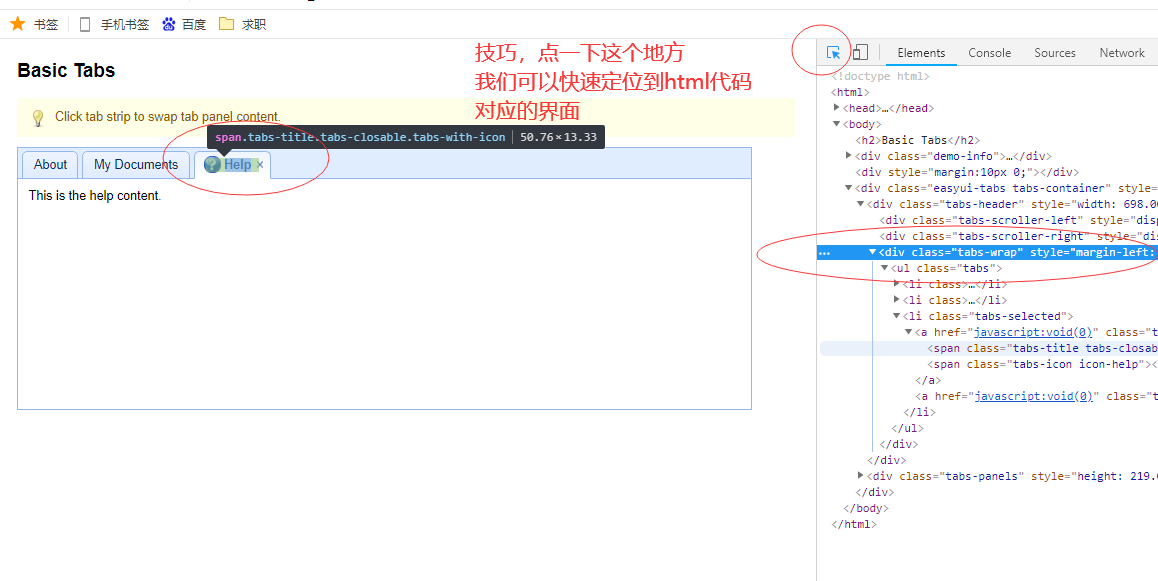
Task: Collapse the tabs-header div arrow
Action: [x=860, y=204]
